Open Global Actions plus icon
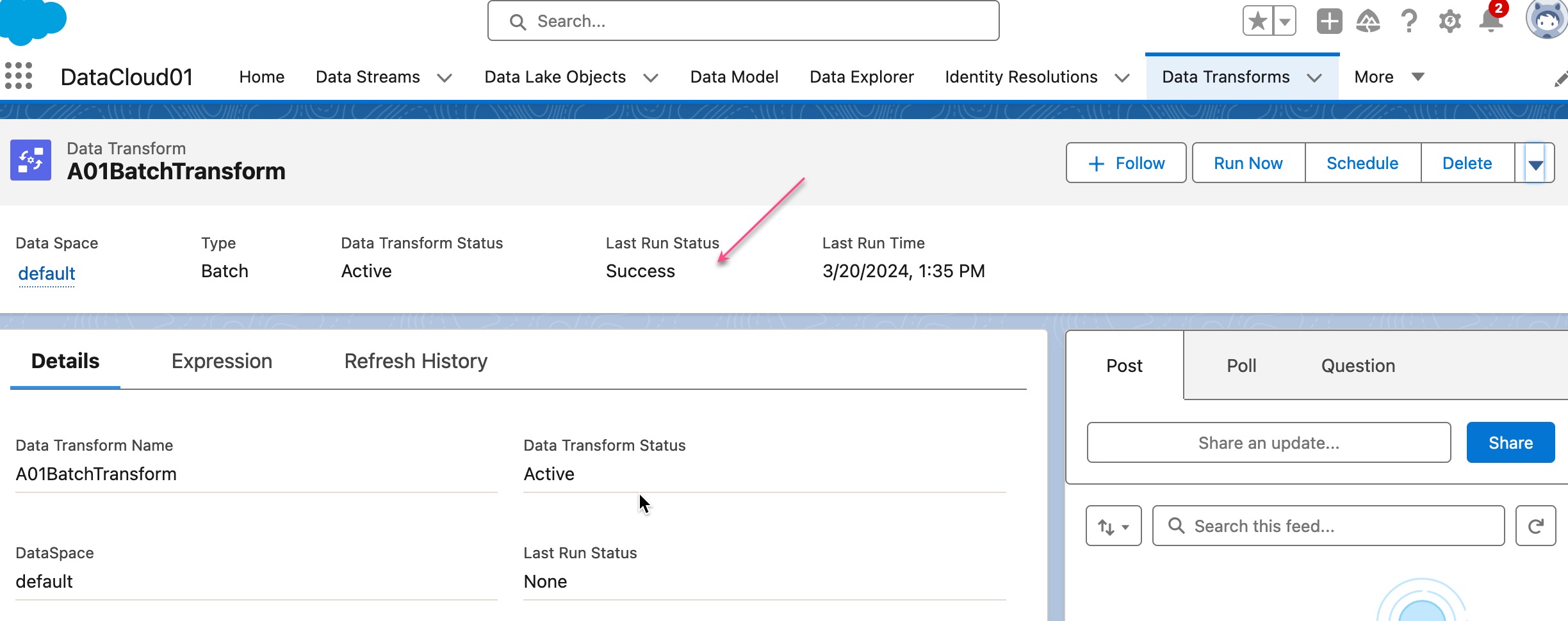 [1329, 21]
